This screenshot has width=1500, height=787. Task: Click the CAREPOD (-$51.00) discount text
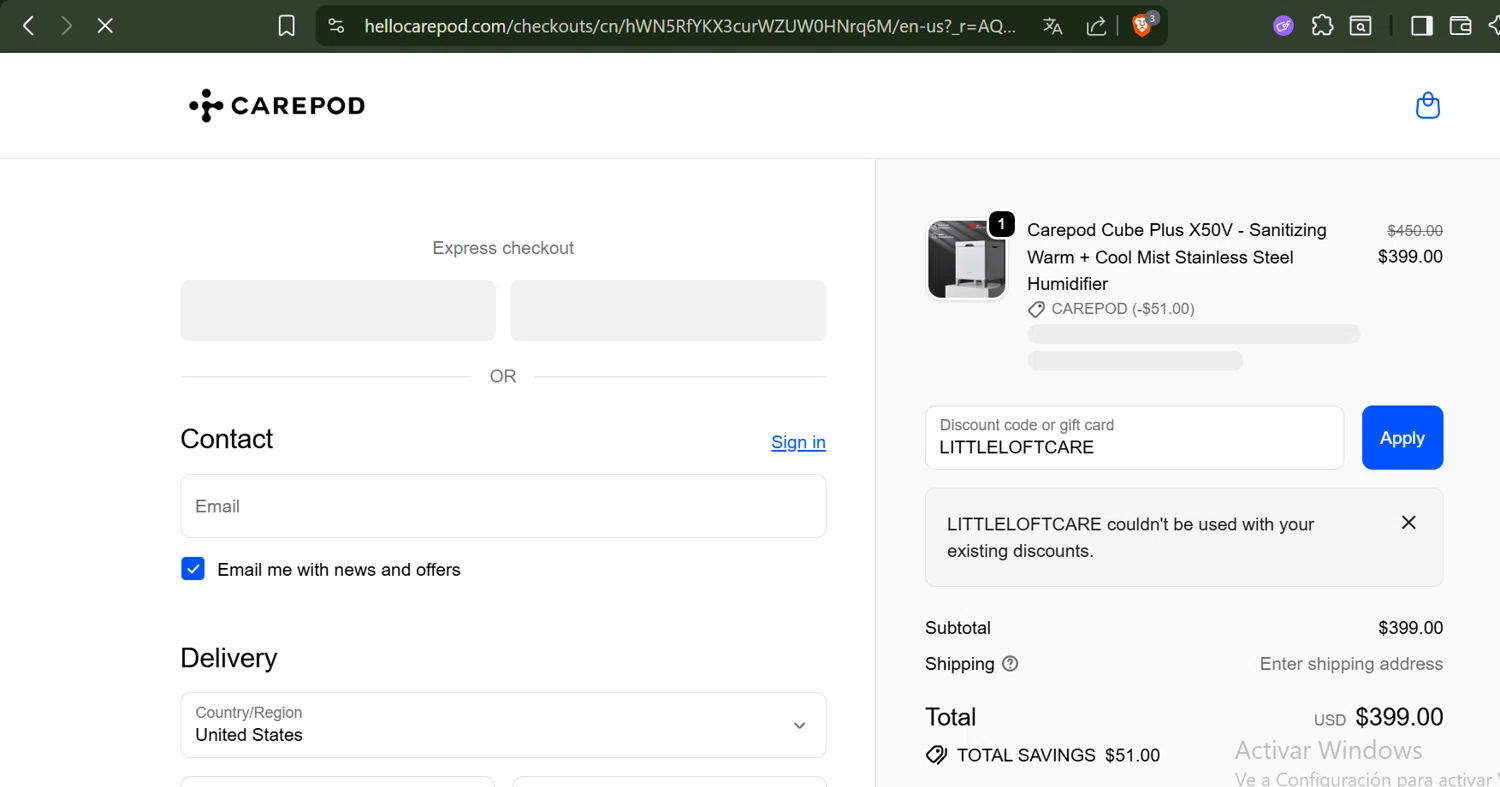(x=1122, y=309)
